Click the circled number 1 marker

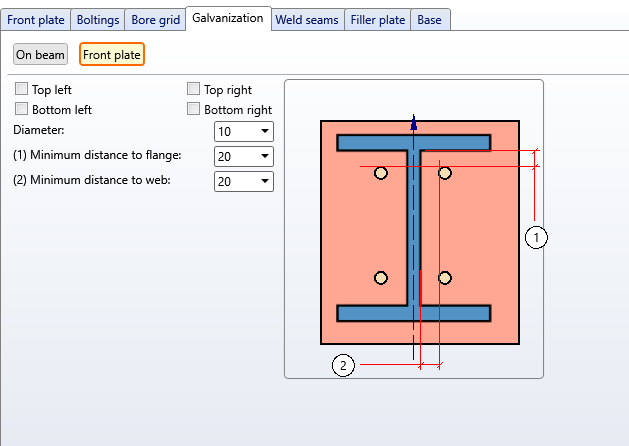coord(536,237)
